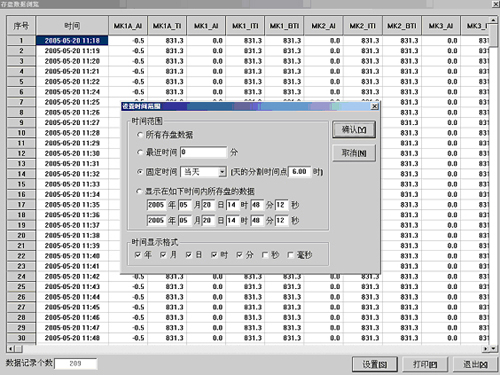The width and height of the screenshot is (500, 375).
Task: Open 设置 settings button at bottom
Action: click(x=375, y=365)
